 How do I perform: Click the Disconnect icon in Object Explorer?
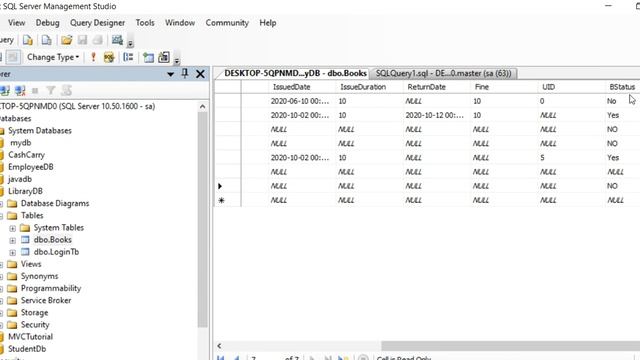pyautogui.click(x=20, y=91)
